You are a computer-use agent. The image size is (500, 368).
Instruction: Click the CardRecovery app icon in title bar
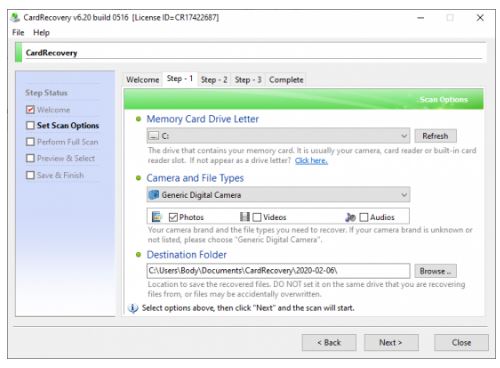[15, 17]
